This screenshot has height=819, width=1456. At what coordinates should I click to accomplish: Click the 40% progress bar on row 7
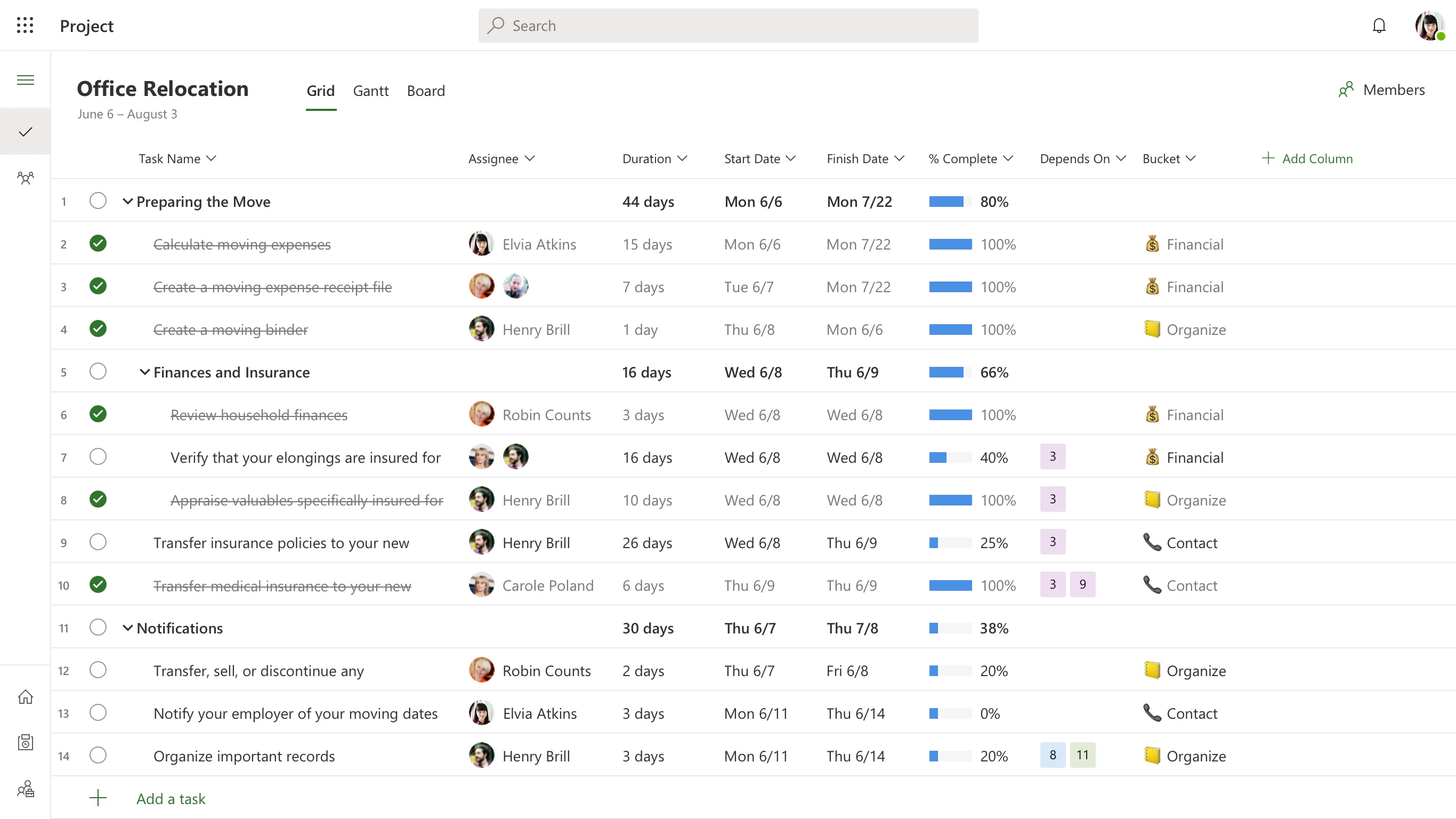[950, 457]
